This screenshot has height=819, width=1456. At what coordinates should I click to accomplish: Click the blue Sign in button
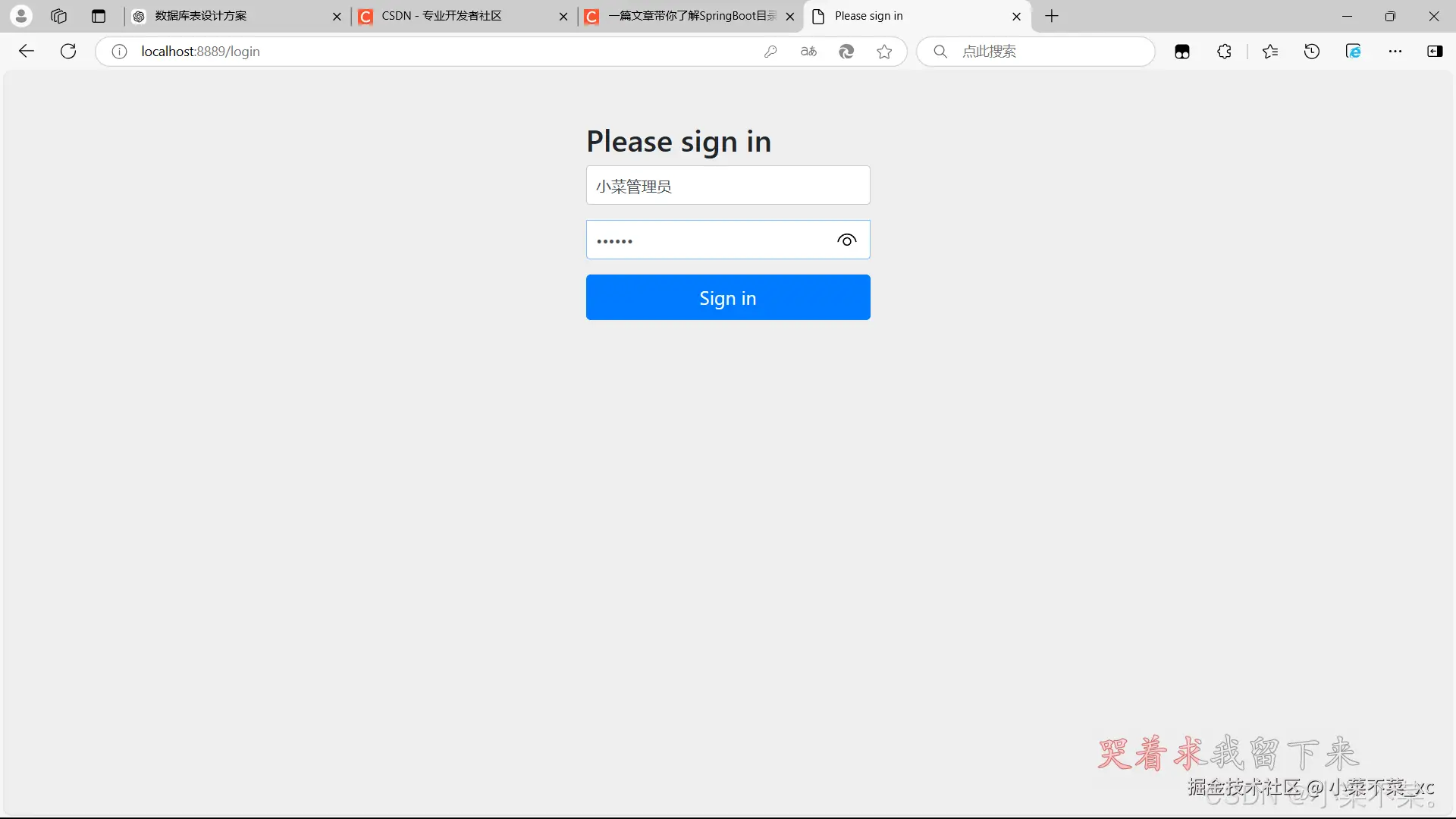point(728,297)
